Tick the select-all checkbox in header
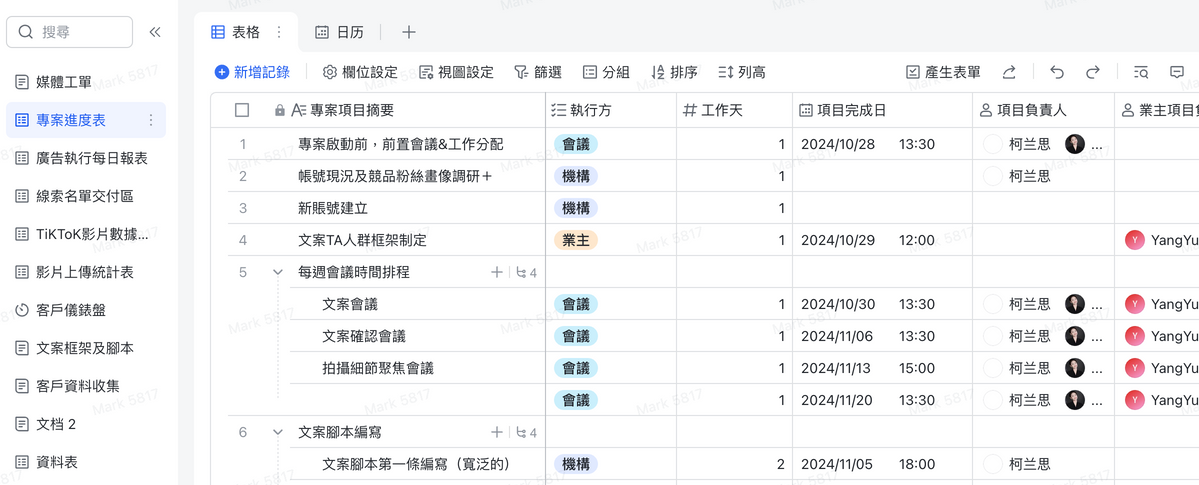The height and width of the screenshot is (485, 1199). [x=242, y=110]
